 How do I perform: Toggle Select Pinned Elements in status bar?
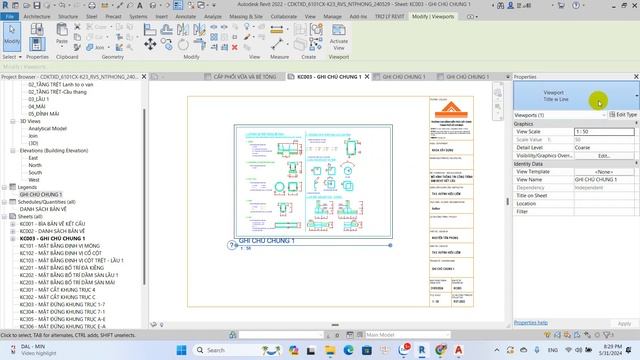pos(567,335)
